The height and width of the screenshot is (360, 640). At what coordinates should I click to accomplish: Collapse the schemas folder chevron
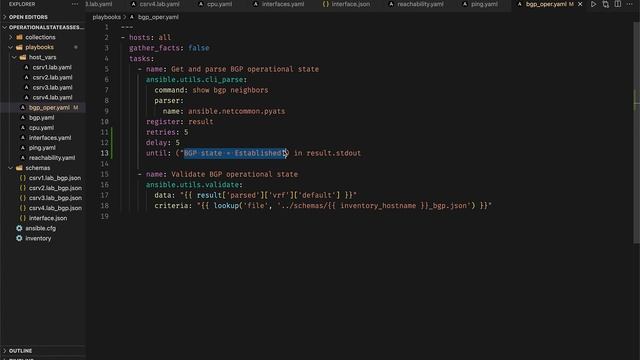[11, 168]
